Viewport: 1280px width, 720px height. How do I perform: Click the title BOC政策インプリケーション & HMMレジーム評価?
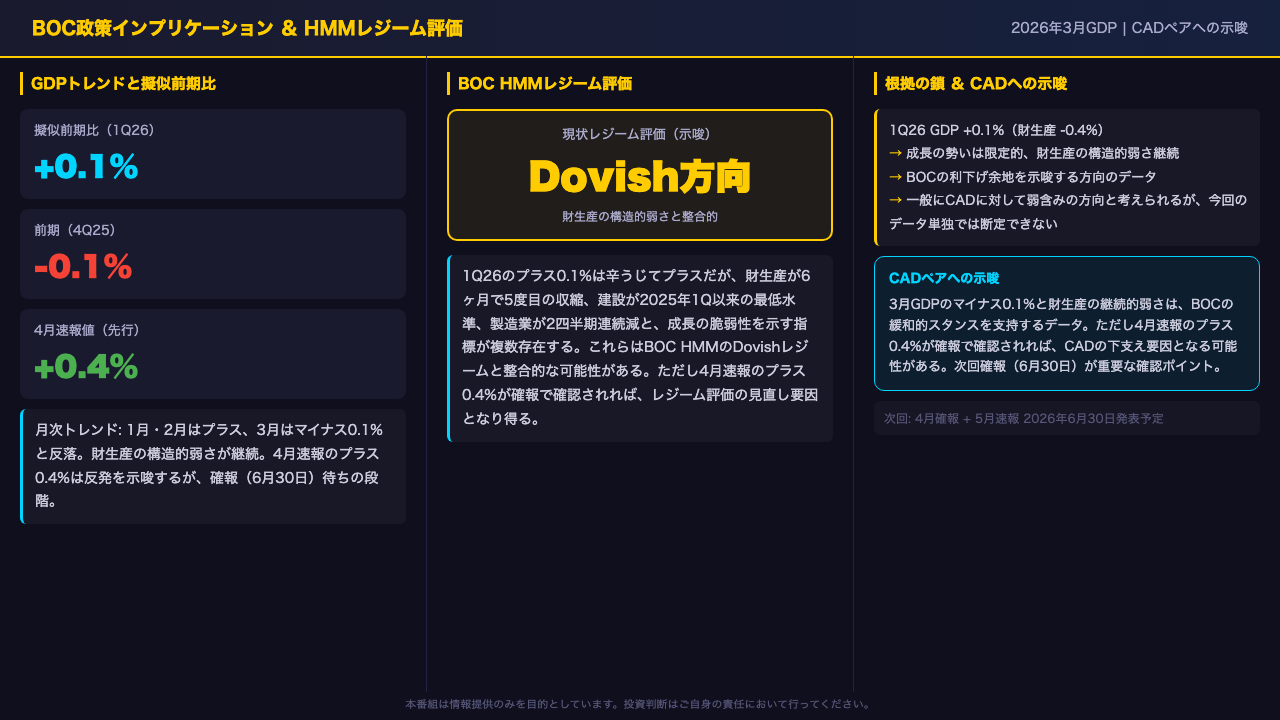pyautogui.click(x=247, y=28)
